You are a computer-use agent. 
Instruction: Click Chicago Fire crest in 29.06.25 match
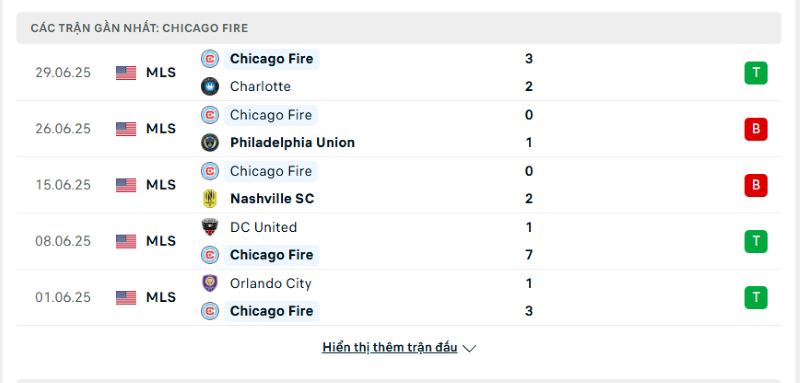pos(210,59)
